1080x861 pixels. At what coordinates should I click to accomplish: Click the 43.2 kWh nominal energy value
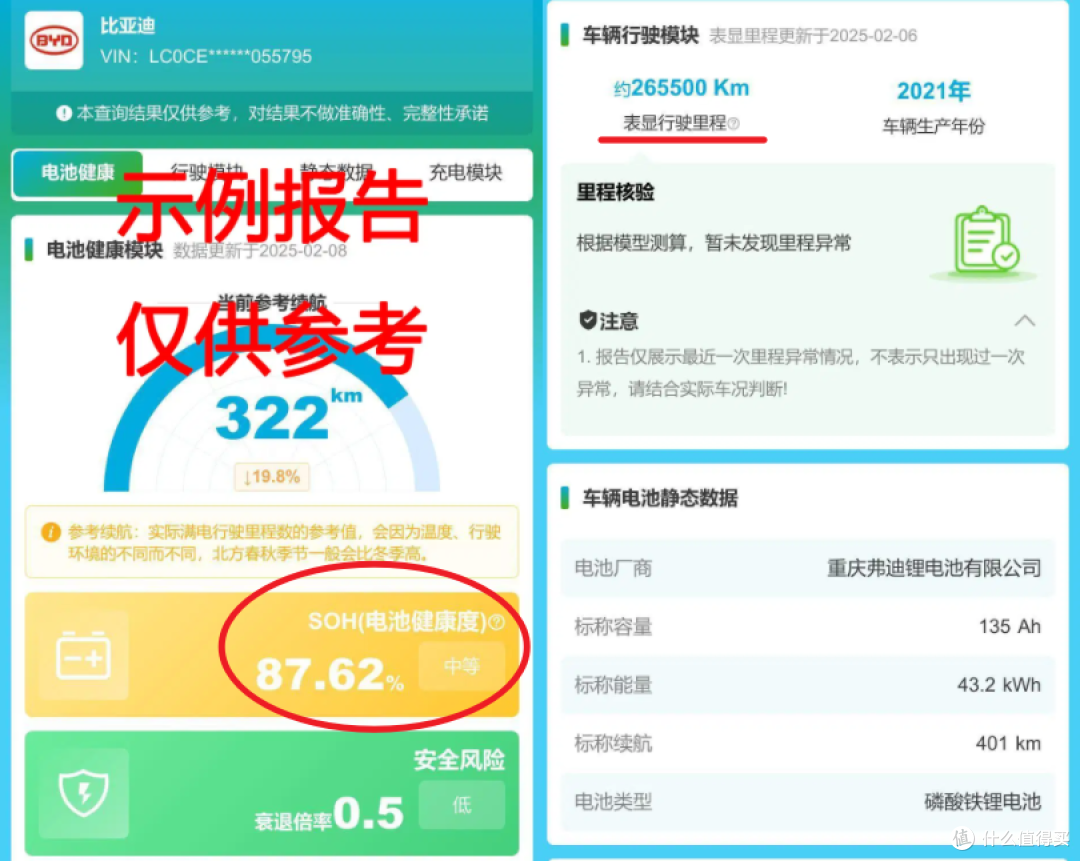999,685
